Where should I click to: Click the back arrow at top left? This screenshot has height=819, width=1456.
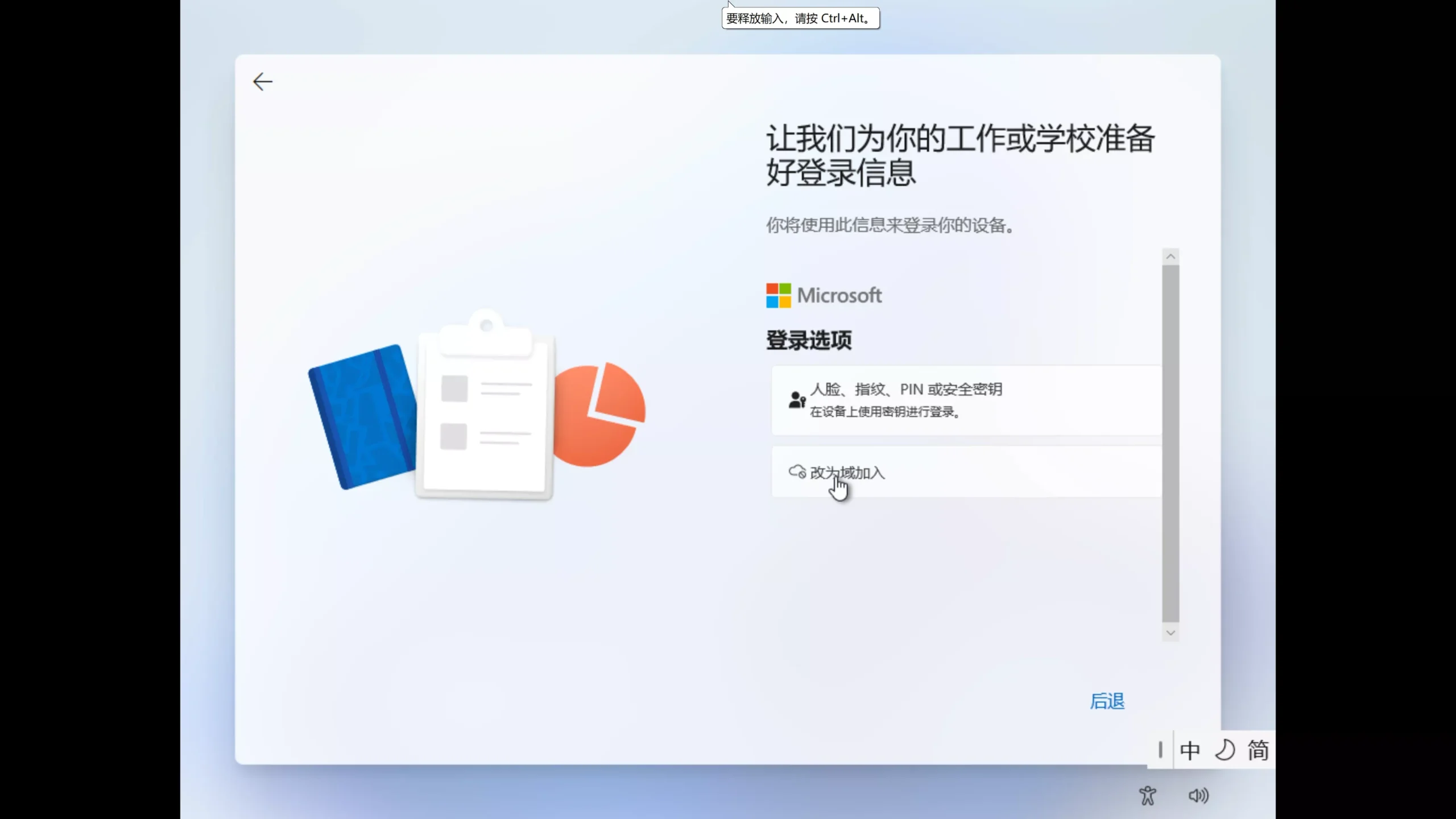262,81
